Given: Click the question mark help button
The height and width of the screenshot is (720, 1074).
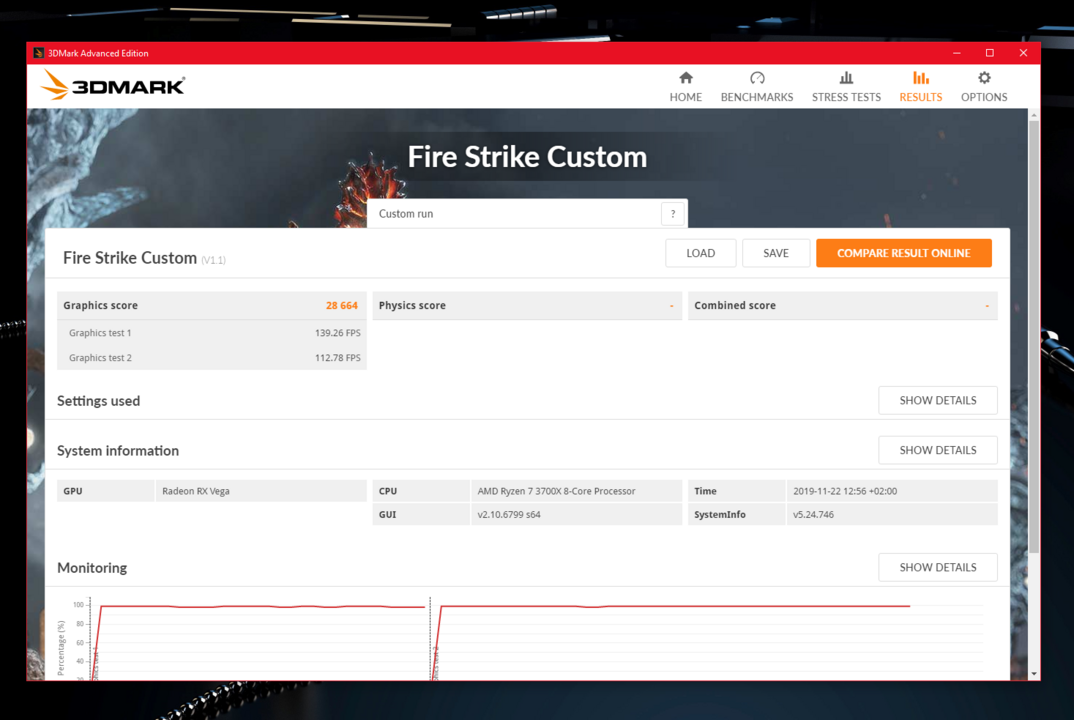Looking at the screenshot, I should point(673,214).
